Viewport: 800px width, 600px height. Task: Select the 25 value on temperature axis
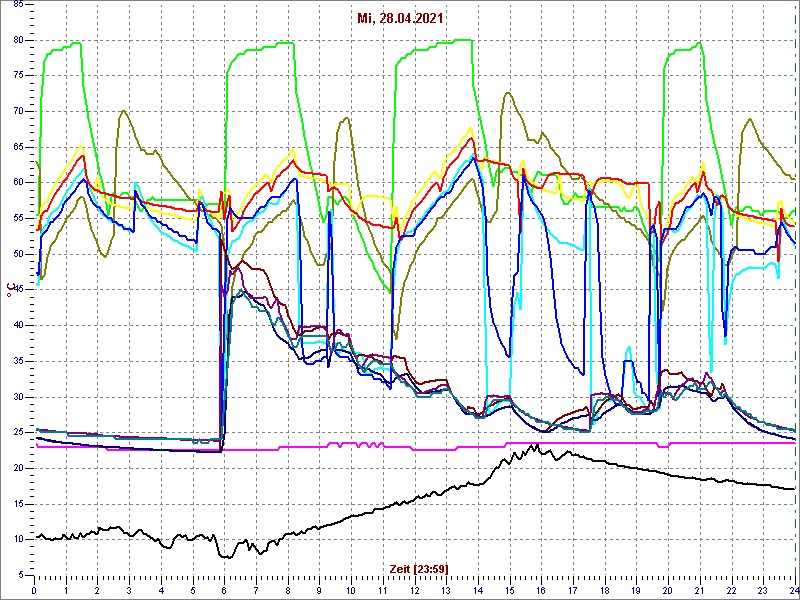pyautogui.click(x=17, y=433)
